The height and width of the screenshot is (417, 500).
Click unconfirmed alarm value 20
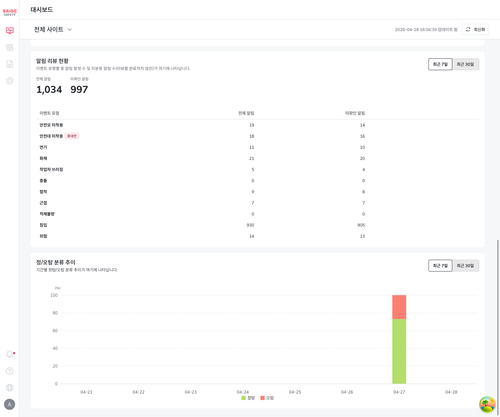[x=362, y=158]
